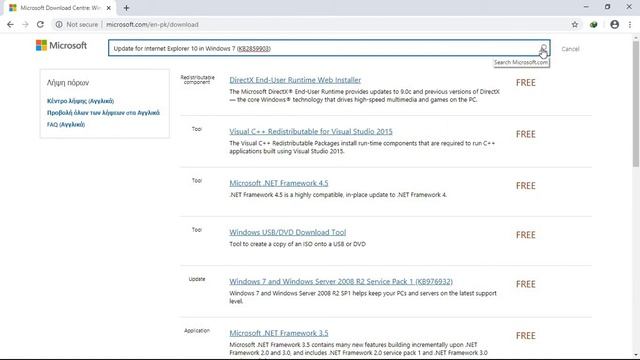The image size is (640, 360).
Task: Open Windows USB/DVD Download Tool link
Action: [x=288, y=232]
